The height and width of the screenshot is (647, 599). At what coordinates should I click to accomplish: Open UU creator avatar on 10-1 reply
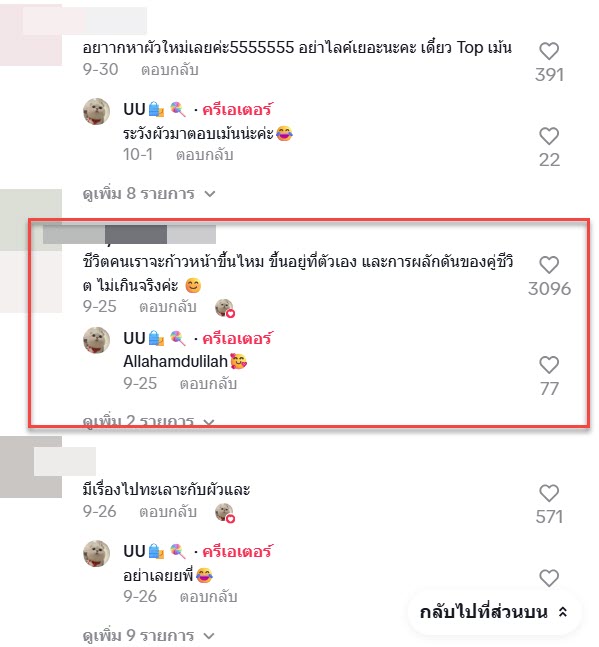coord(97,111)
